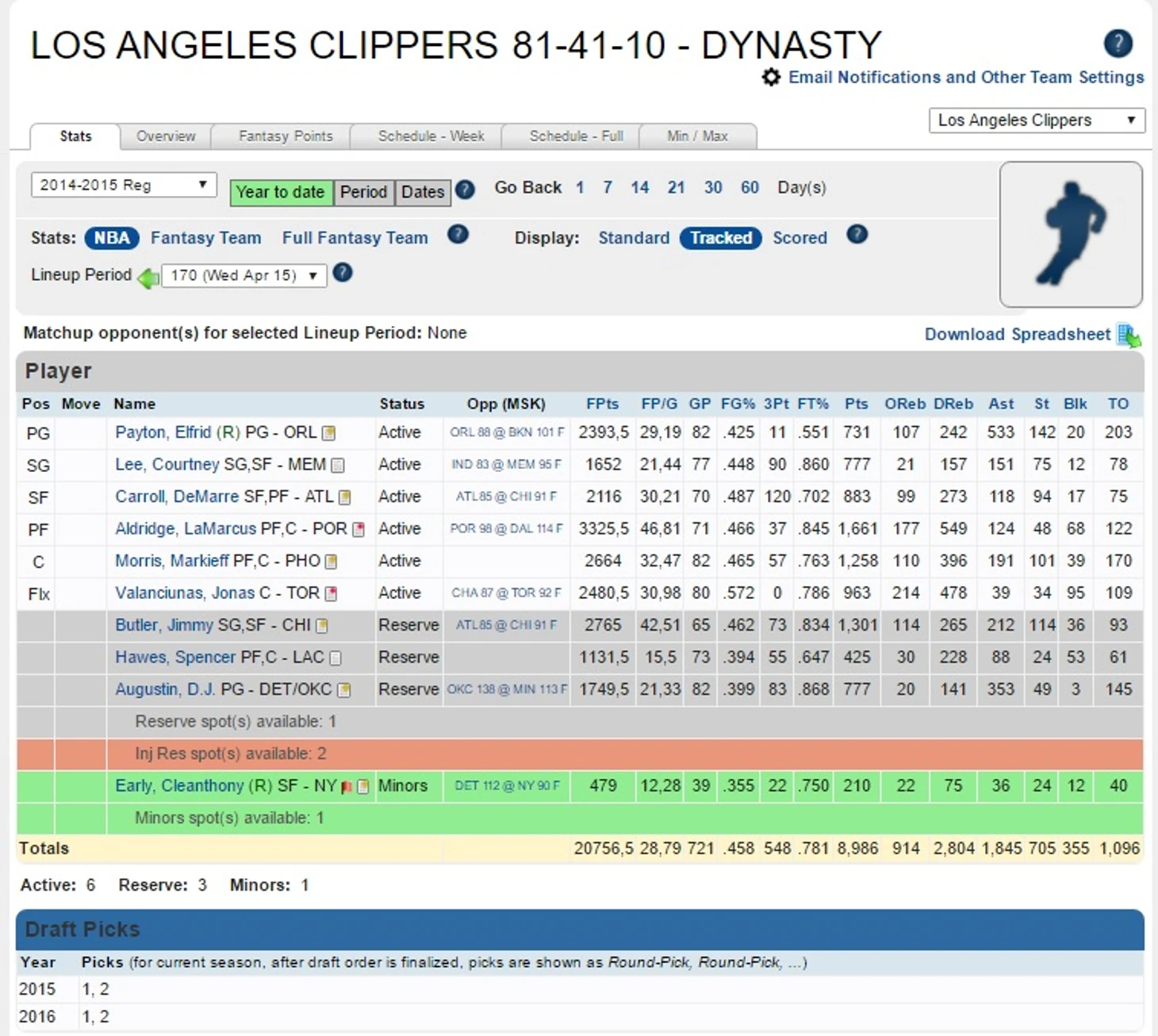Screen dimensions: 1158x1036
Task: Click the settings gear icon
Action: tap(771, 77)
